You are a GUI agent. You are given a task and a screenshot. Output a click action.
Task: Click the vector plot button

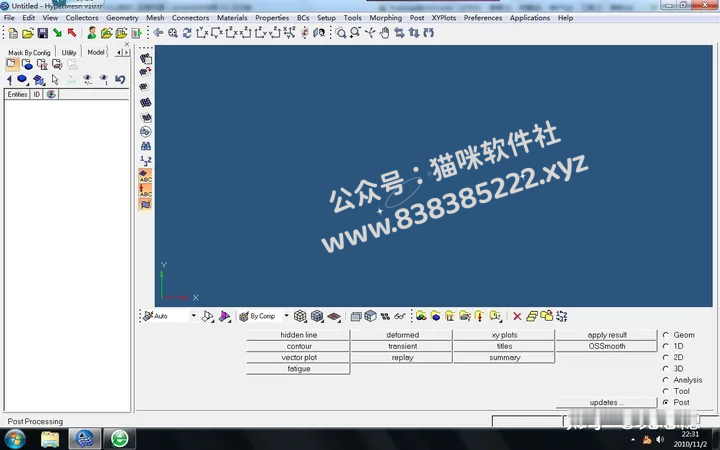(x=298, y=357)
